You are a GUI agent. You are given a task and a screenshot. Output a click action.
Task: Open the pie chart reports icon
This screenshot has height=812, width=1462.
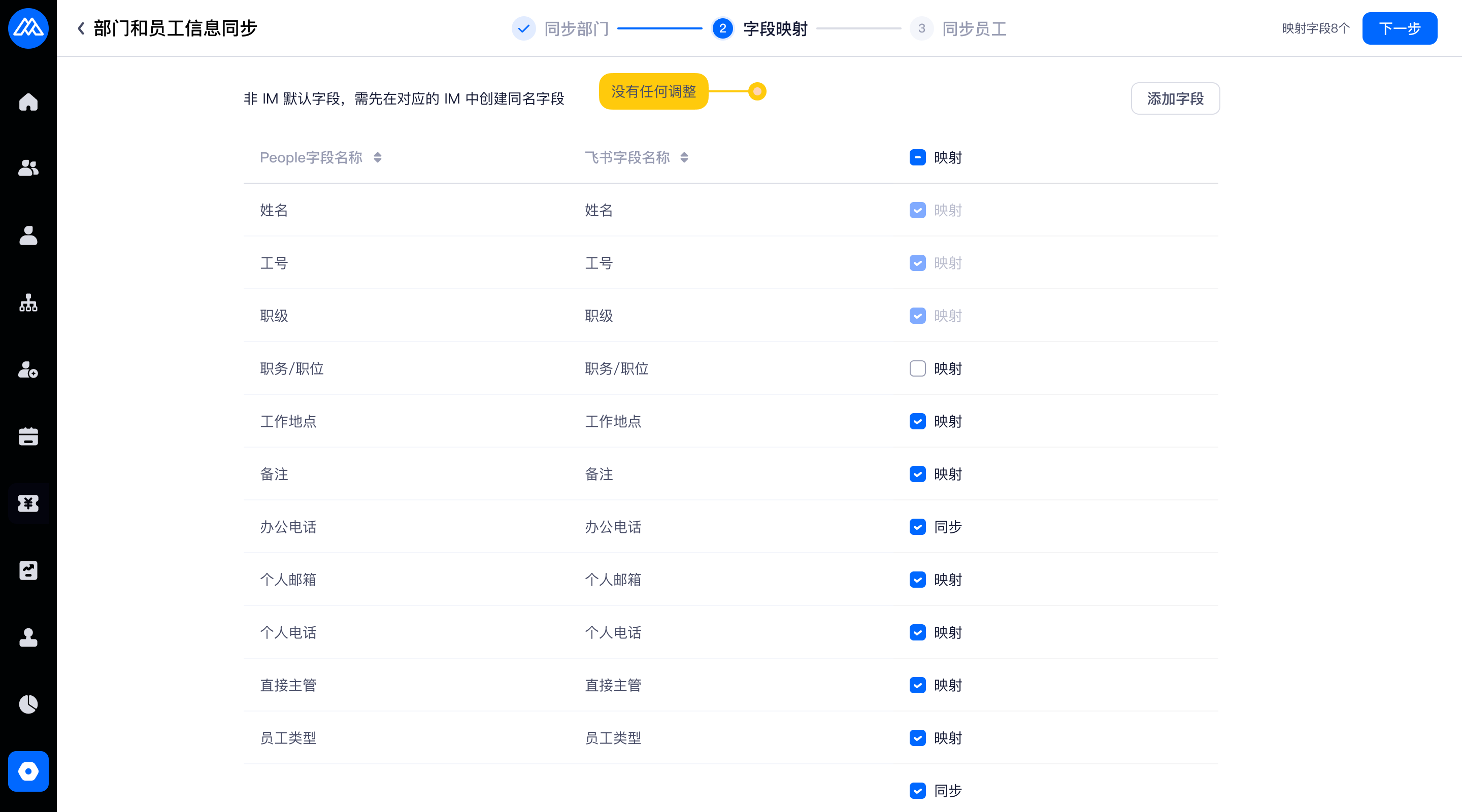tap(28, 704)
